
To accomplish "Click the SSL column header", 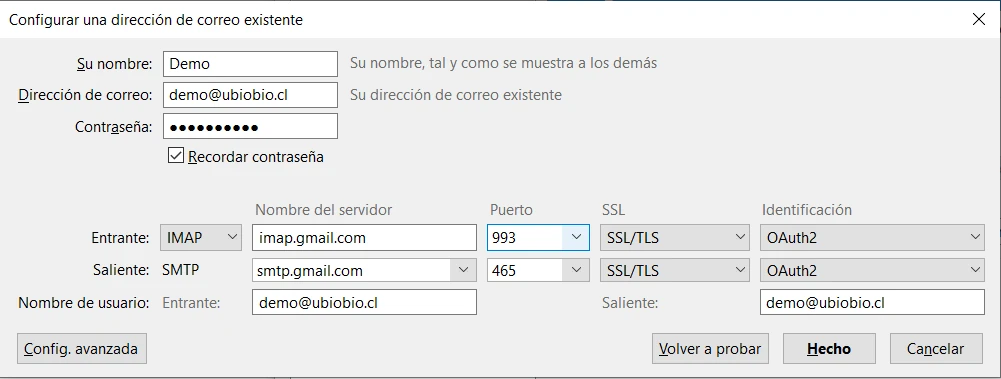I will point(614,210).
